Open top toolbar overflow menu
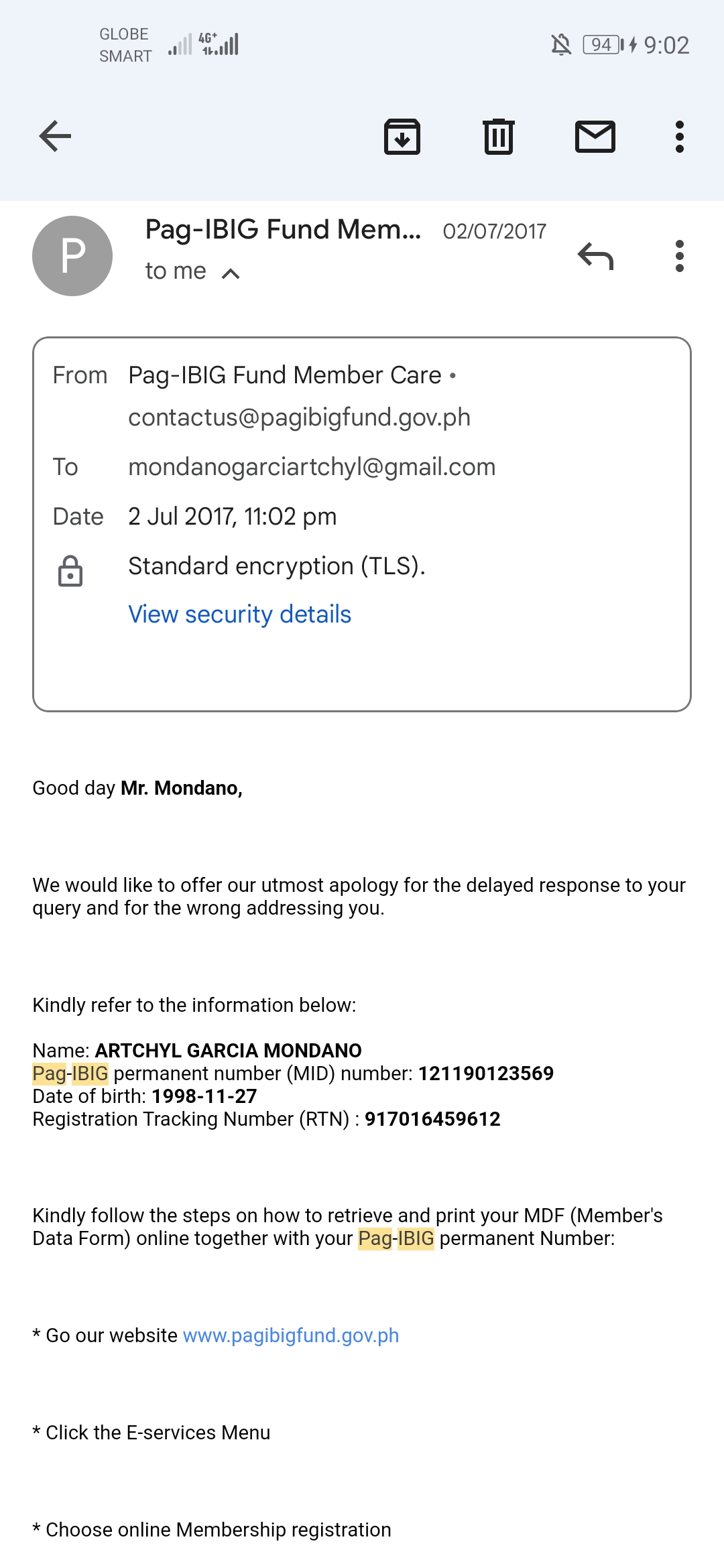Image resolution: width=724 pixels, height=1568 pixels. (x=680, y=137)
